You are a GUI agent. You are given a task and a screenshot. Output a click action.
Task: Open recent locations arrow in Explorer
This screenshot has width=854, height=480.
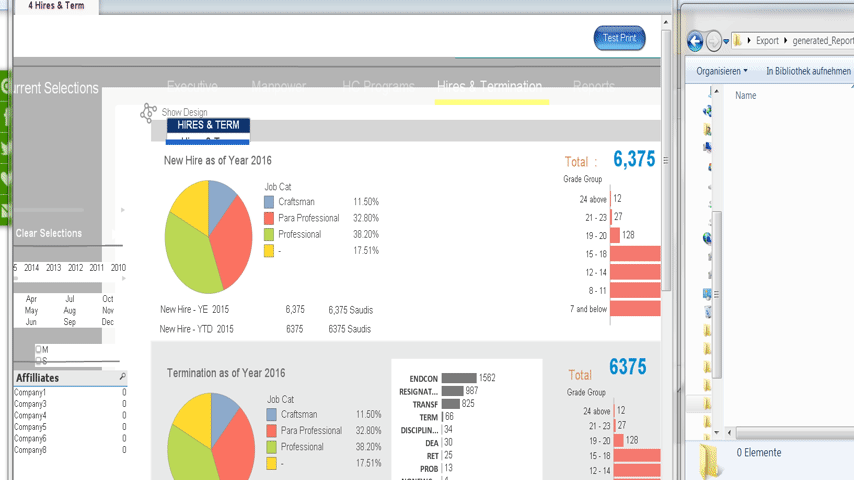726,41
